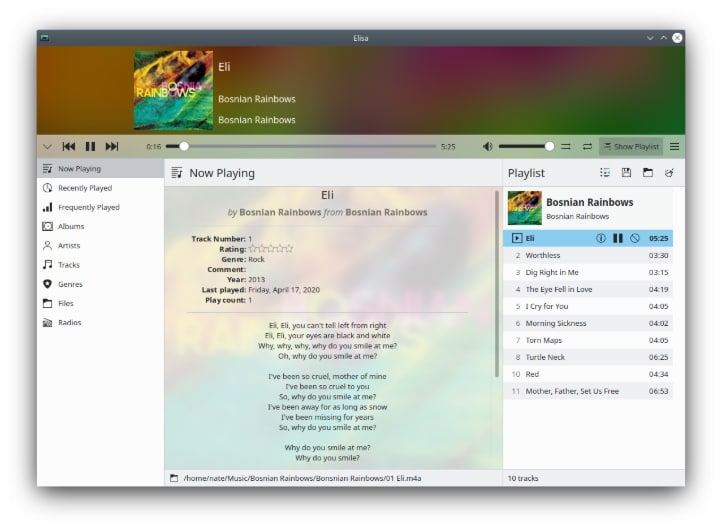Screen dimensions: 721x529
Task: Browse Artists in the sidebar
Action: (x=100, y=246)
